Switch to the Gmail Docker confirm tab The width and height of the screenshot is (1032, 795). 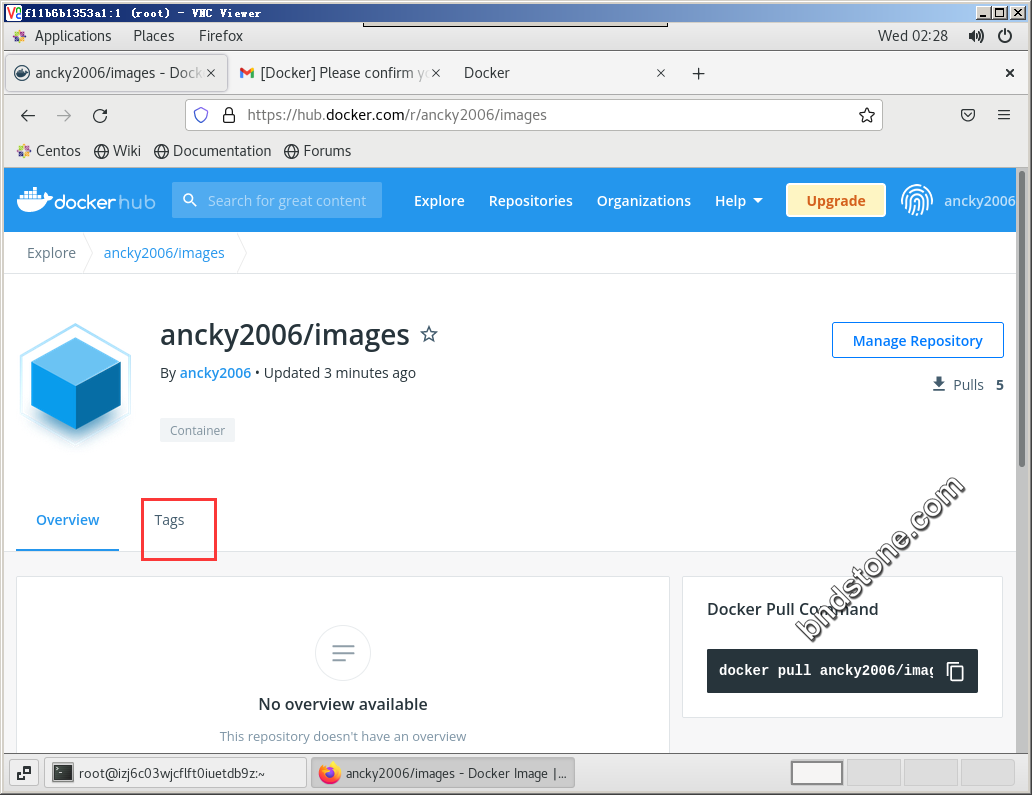click(340, 73)
